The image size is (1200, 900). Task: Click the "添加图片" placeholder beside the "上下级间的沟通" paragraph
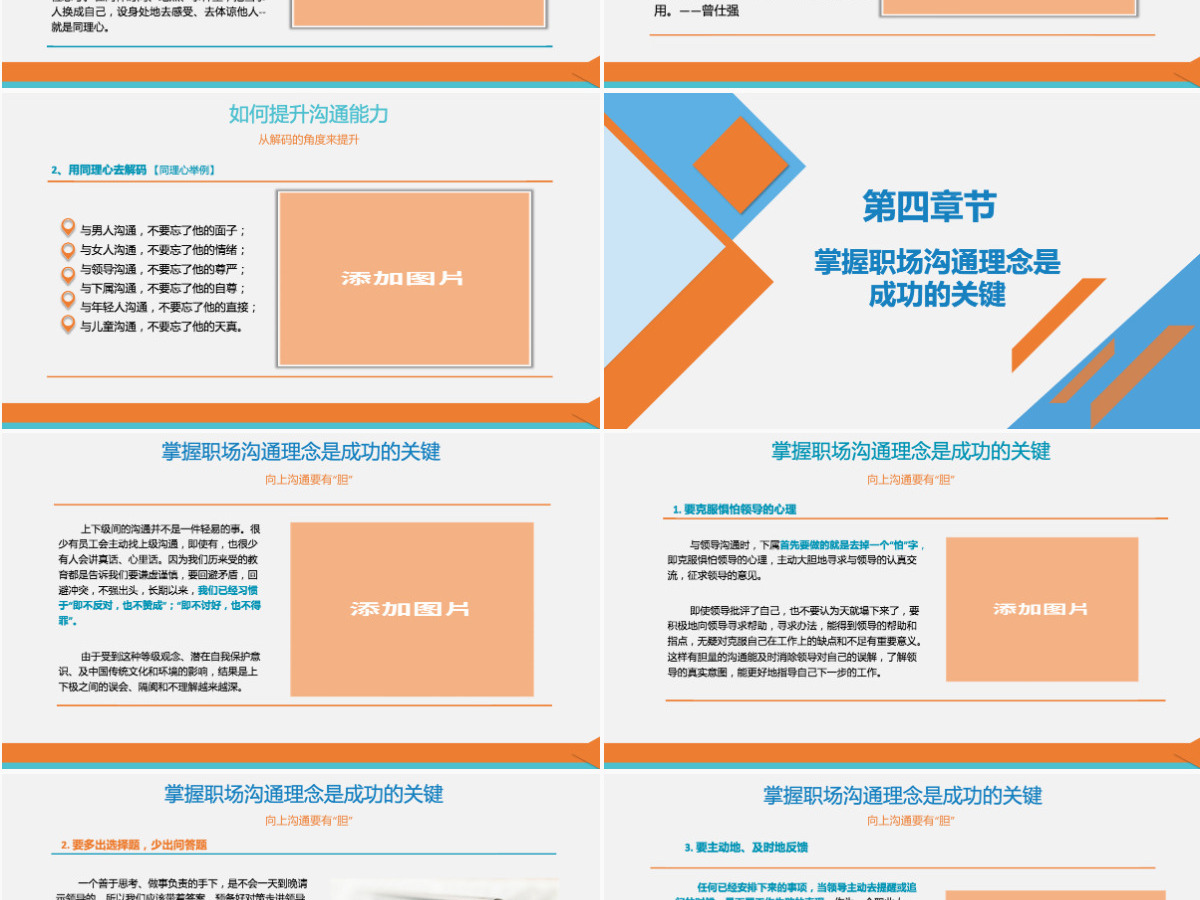[412, 608]
